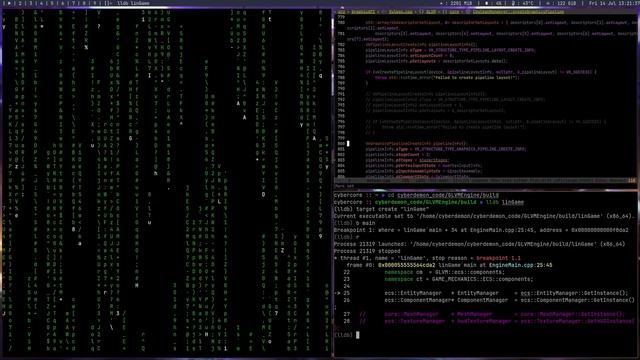
Task: Click the VK_STRUCTURE_TYPE_GRAPHICS_PIPELINE_CREATE_INFO line
Action: pos(446,149)
